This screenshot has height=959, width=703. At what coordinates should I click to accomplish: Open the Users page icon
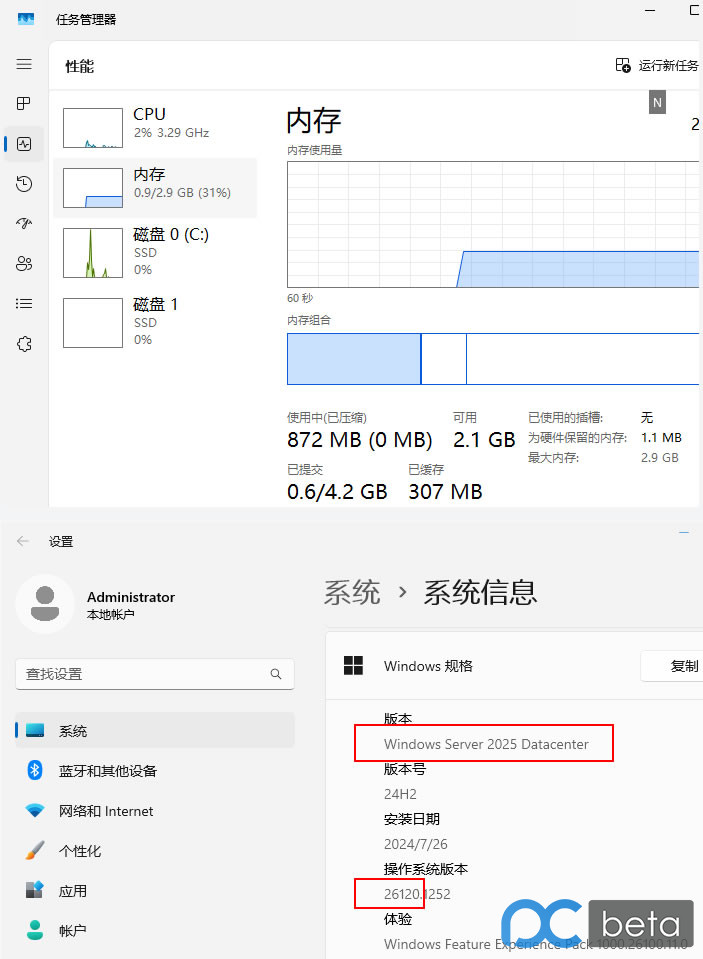pos(24,264)
